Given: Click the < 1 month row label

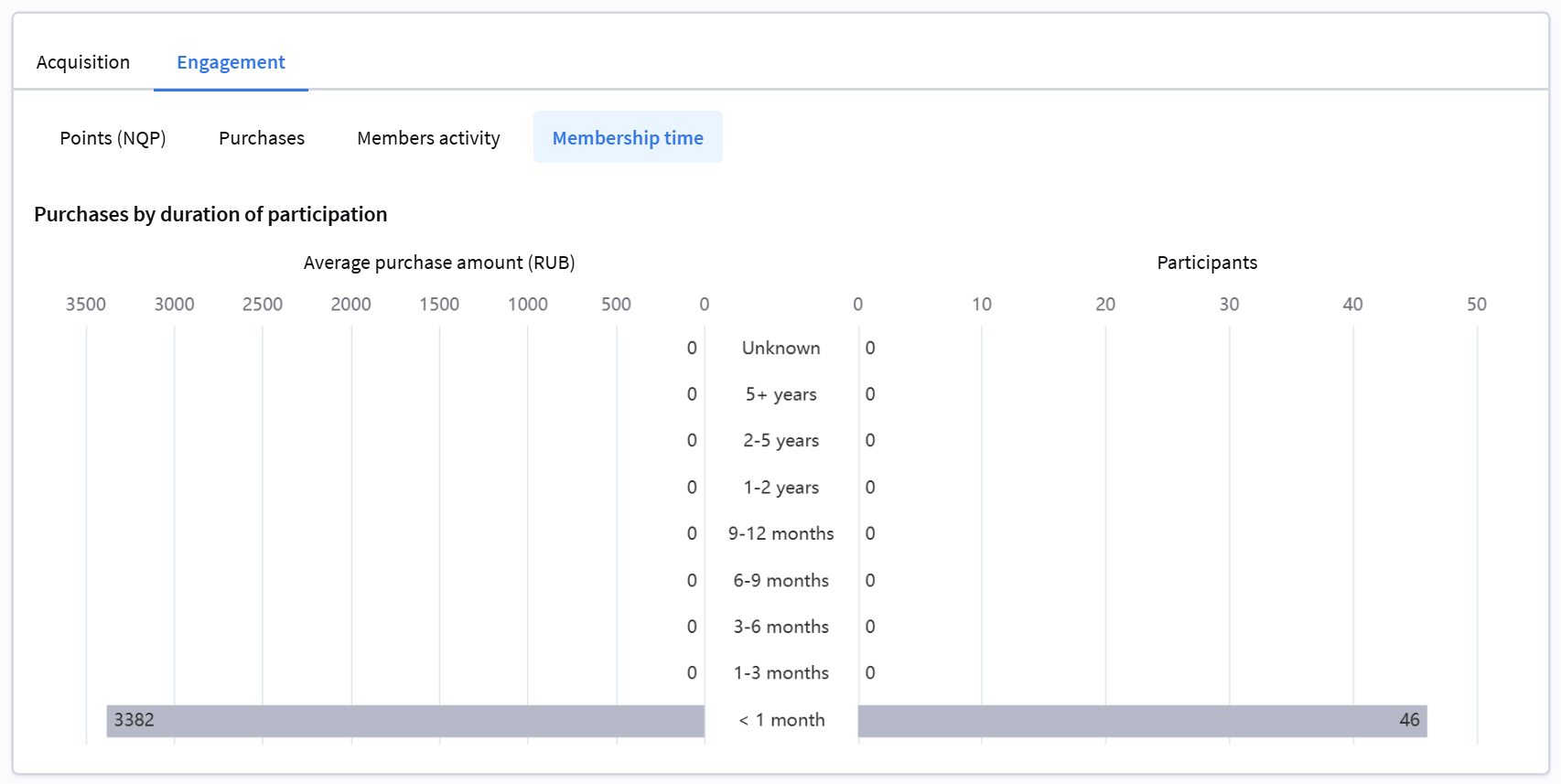Looking at the screenshot, I should [781, 721].
